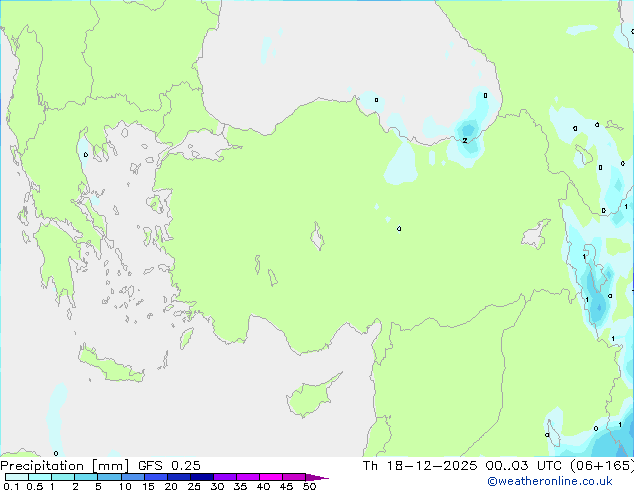Select the 2–5 mm legend color swatch
The width and height of the screenshot is (634, 490).
coord(86,477)
